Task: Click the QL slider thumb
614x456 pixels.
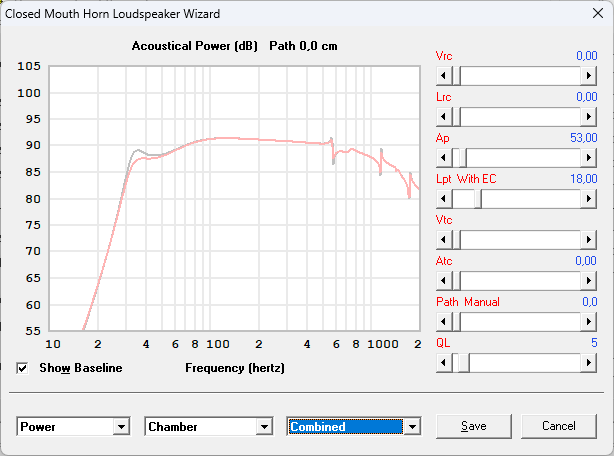Action: tap(464, 363)
